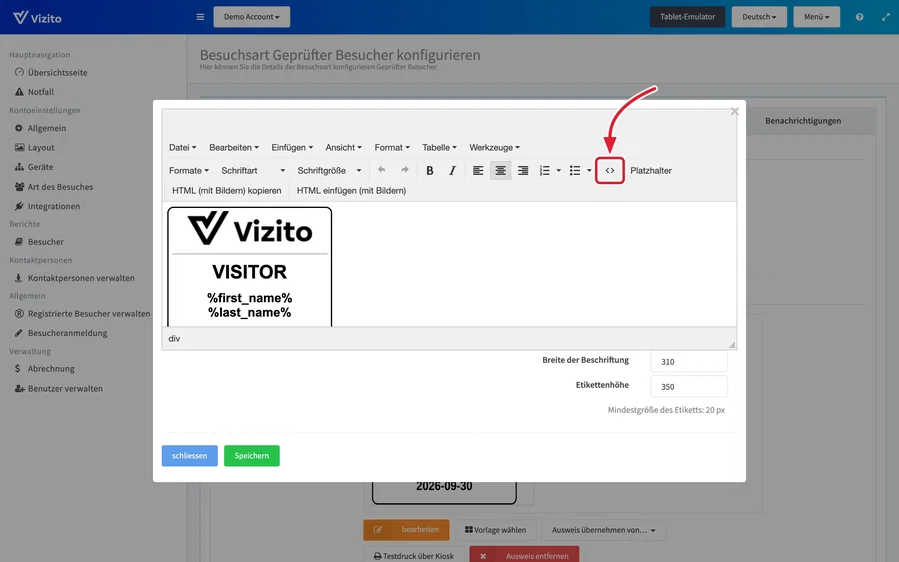Open Abrechnung in sidebar
The image size is (899, 562).
coord(44,369)
